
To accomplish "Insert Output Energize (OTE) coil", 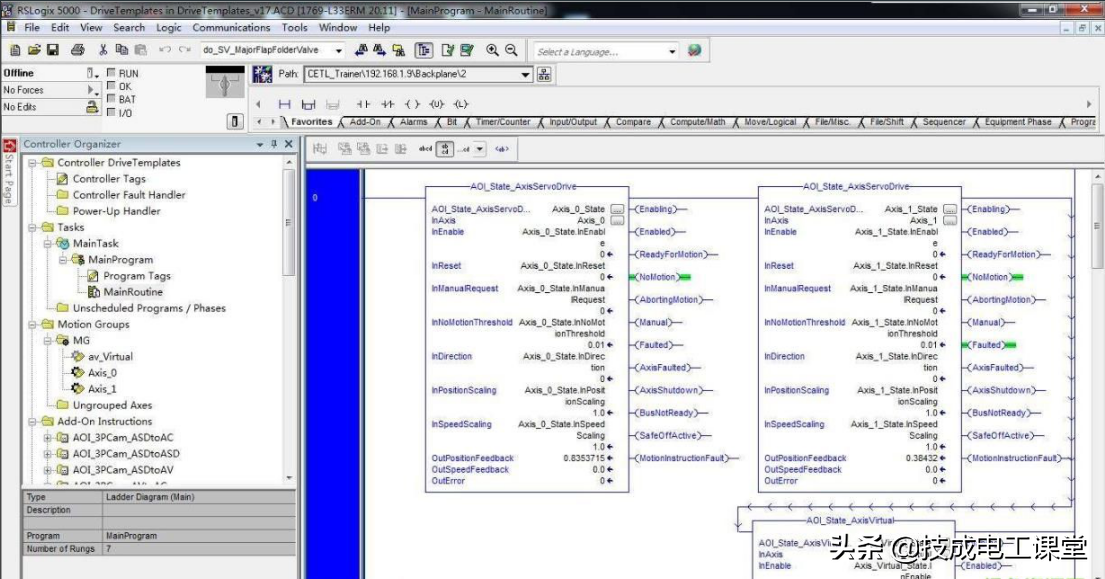I will [412, 104].
